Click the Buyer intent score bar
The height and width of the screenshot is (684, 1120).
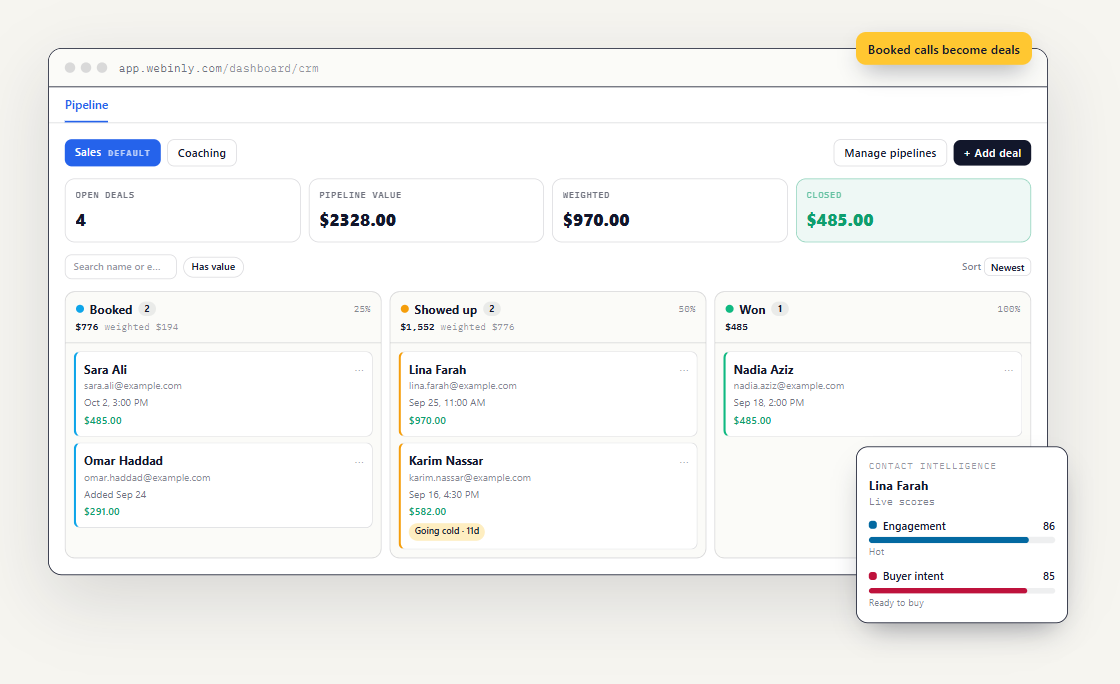click(961, 590)
